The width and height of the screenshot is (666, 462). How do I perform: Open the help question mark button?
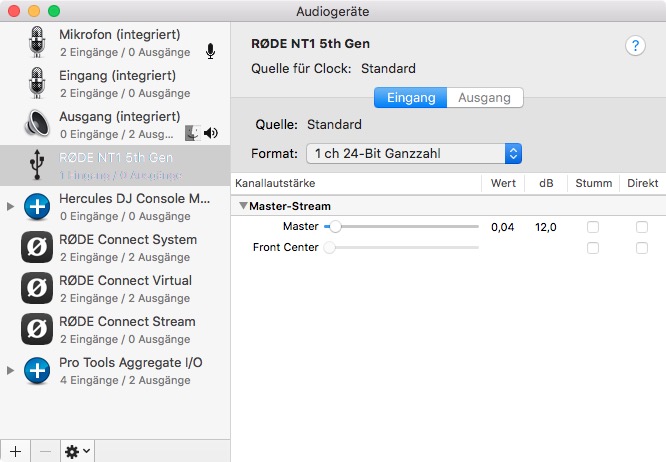click(635, 45)
